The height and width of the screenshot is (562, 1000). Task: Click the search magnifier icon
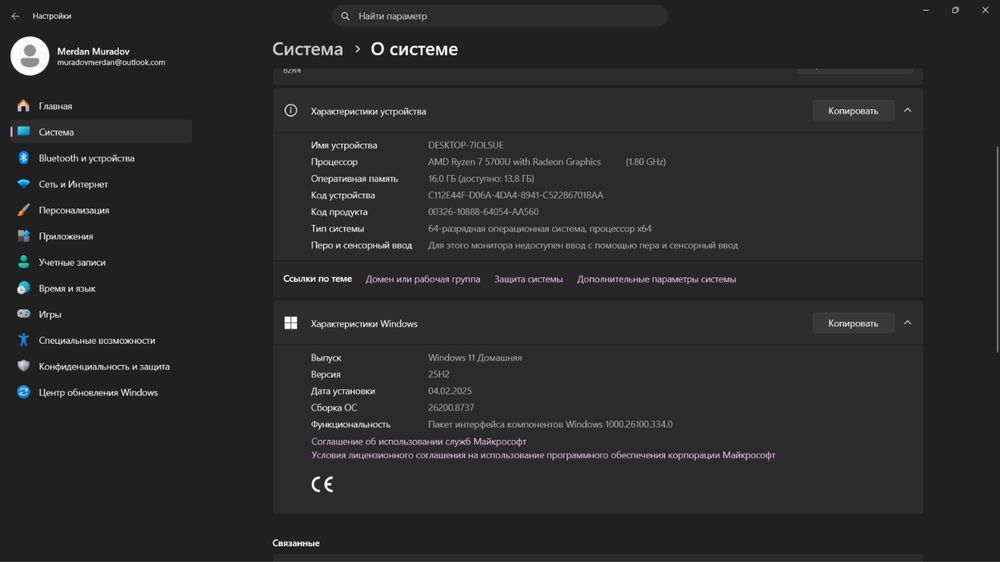point(345,16)
